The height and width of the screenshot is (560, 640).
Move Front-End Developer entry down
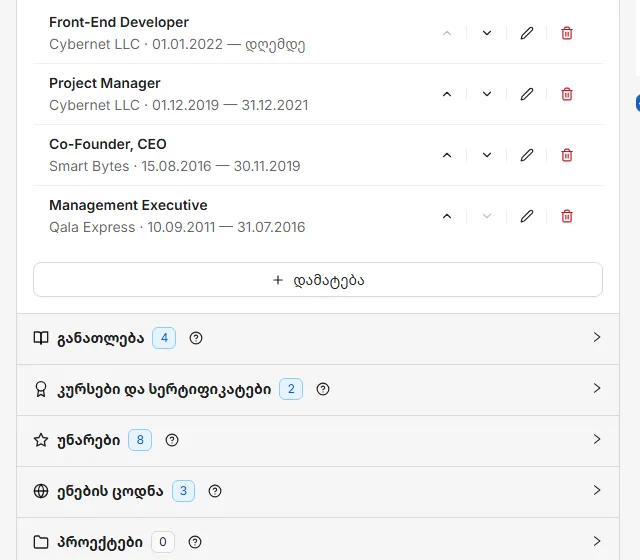(x=487, y=33)
